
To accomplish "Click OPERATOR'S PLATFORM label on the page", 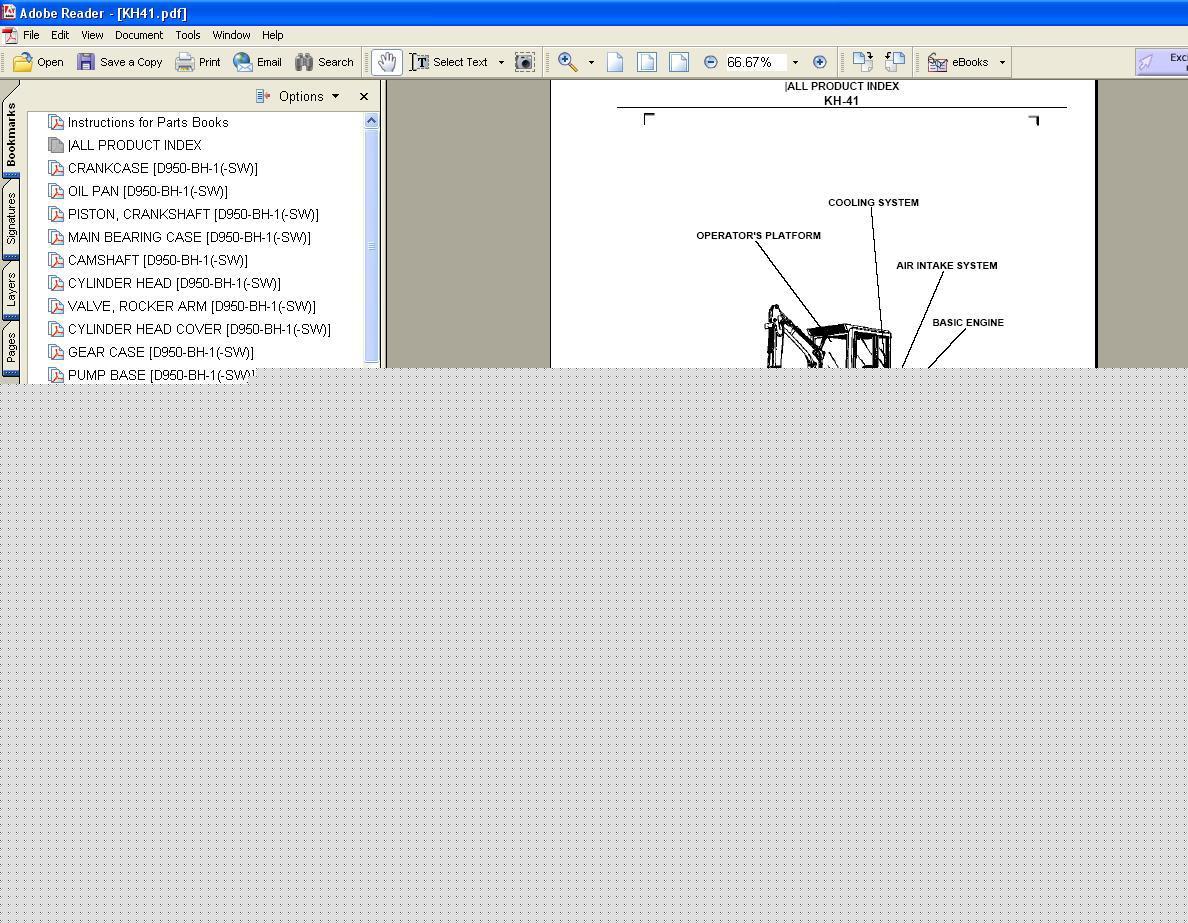I will point(758,236).
